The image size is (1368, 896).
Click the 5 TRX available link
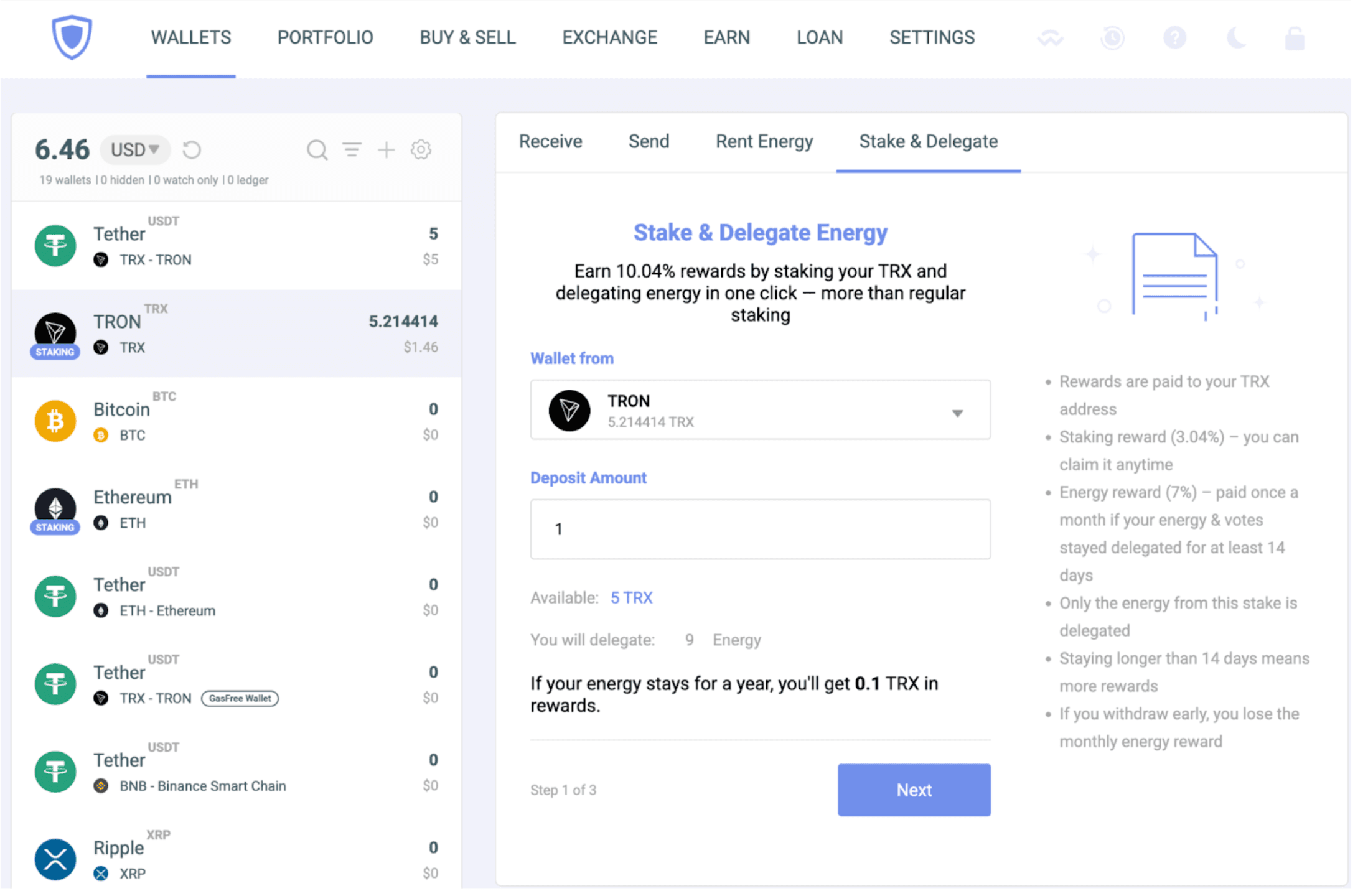631,598
